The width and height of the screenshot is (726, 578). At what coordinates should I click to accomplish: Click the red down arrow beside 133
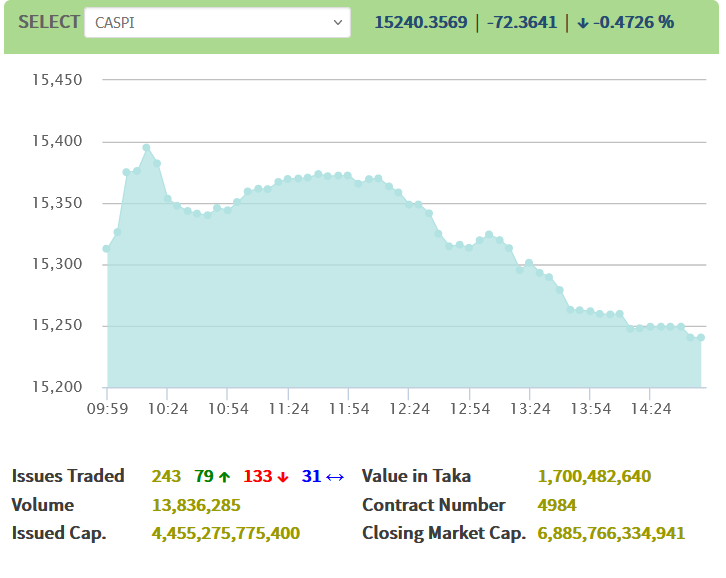click(284, 477)
